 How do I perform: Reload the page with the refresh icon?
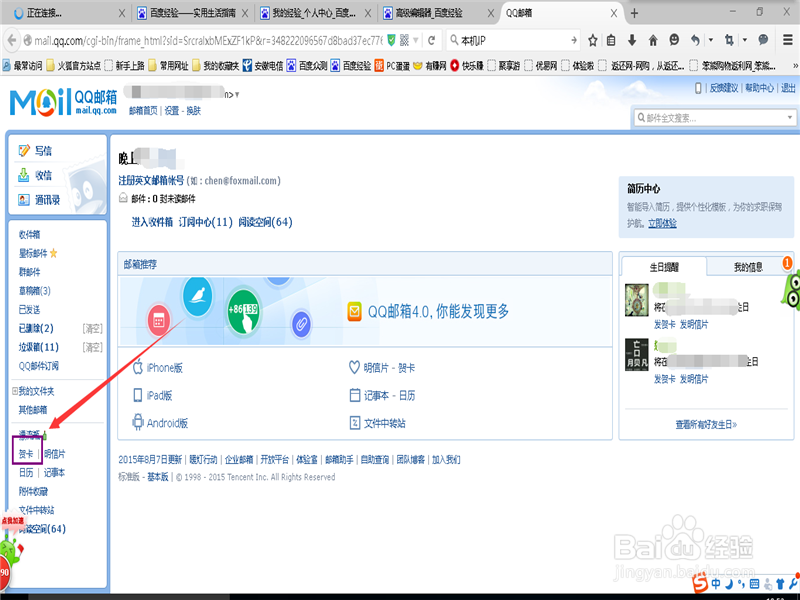click(432, 40)
